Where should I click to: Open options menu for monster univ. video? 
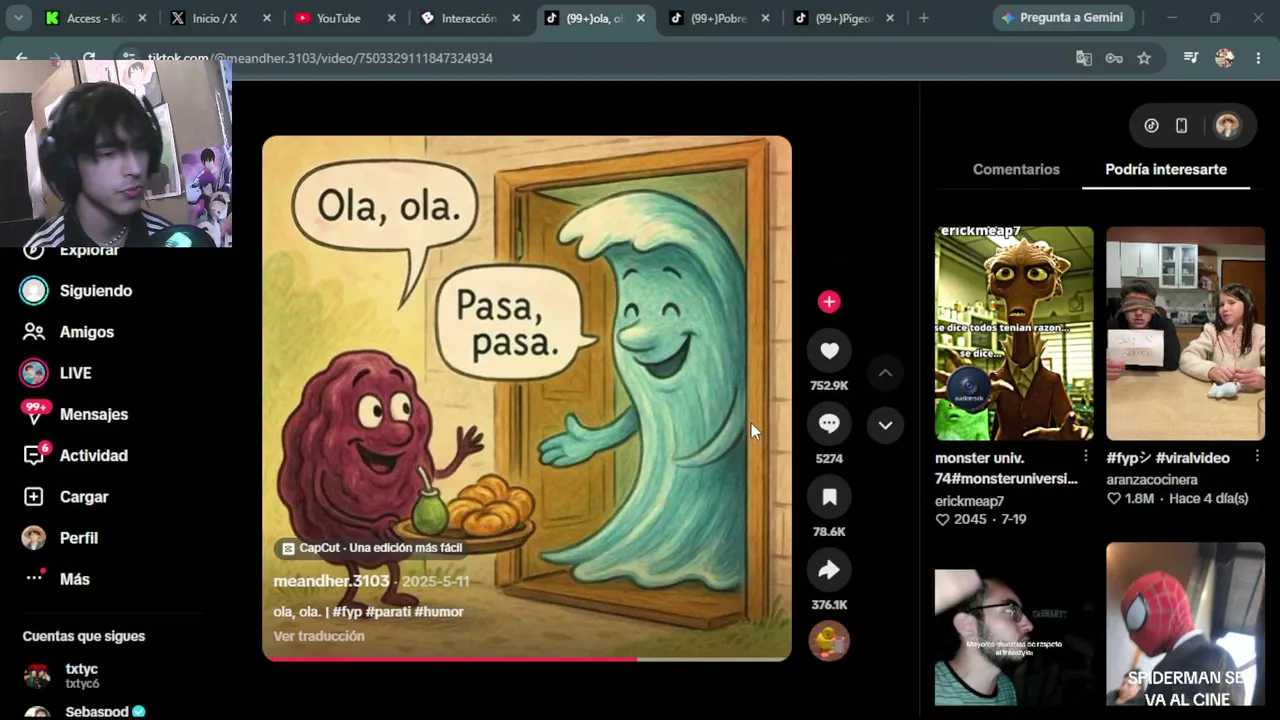pos(1086,457)
